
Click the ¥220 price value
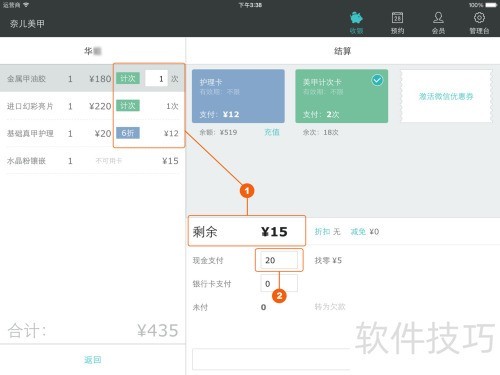pos(100,106)
